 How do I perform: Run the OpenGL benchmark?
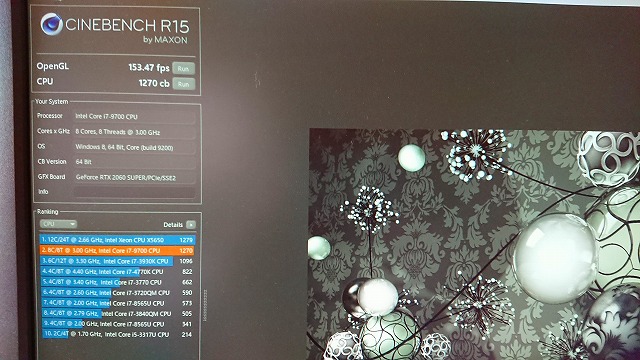tap(183, 68)
